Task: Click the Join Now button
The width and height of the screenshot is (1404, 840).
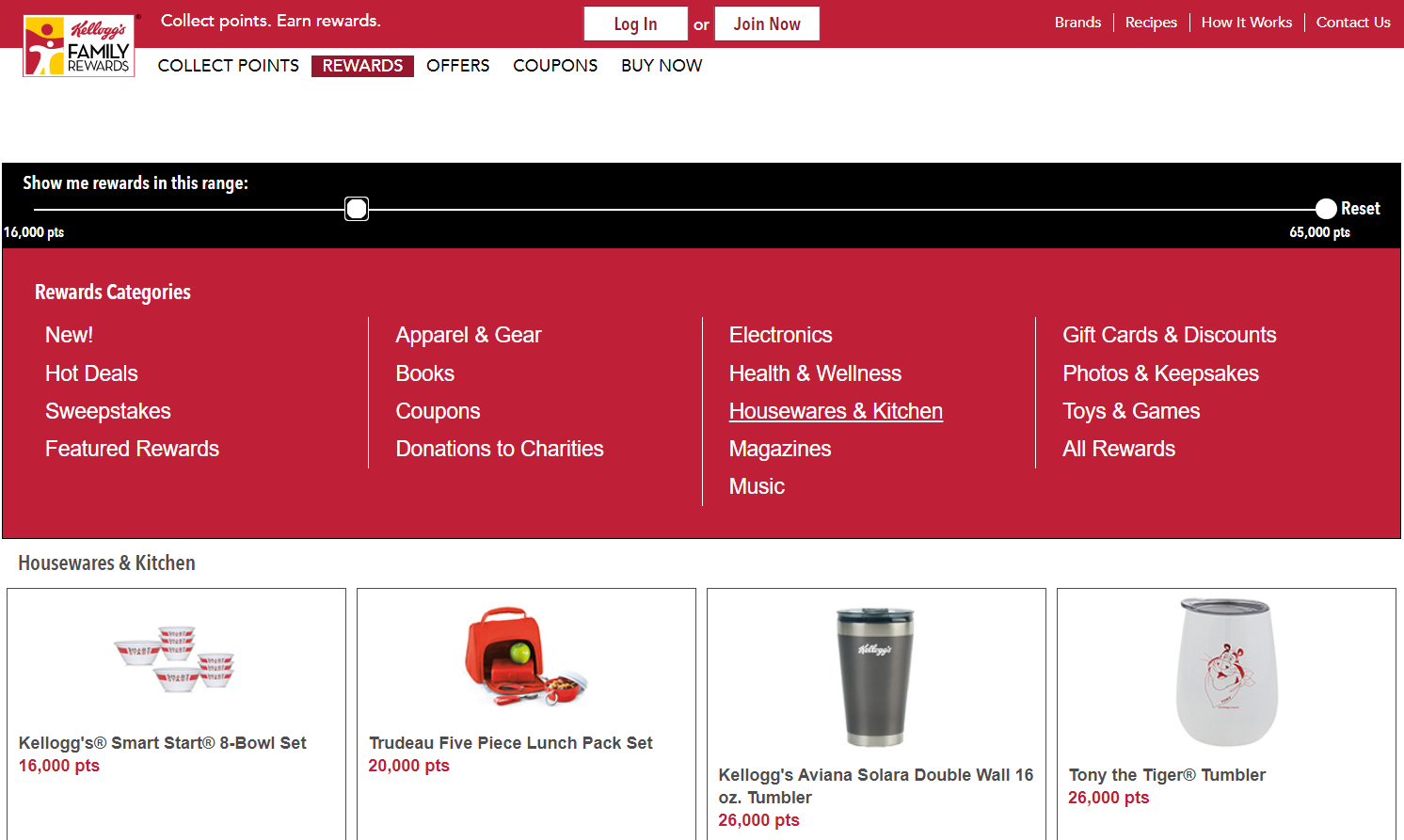Action: coord(767,24)
